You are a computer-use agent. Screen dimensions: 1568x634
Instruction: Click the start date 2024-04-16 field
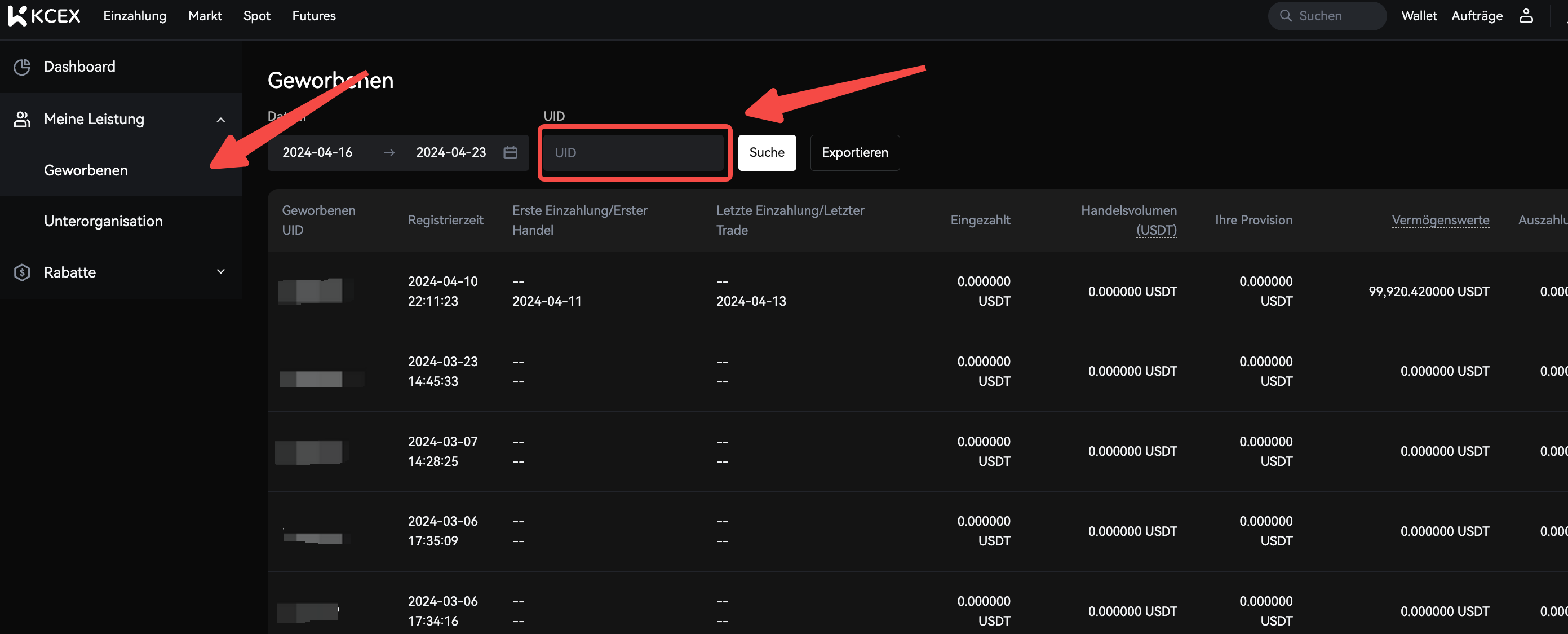pos(317,153)
